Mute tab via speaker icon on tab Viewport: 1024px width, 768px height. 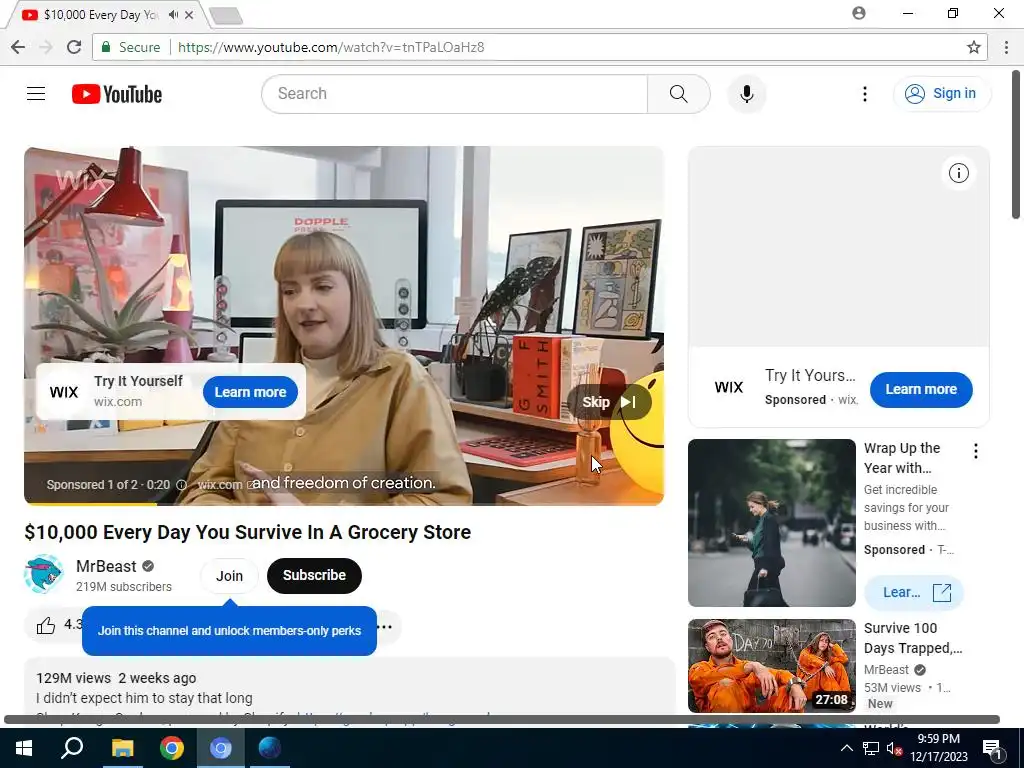pyautogui.click(x=173, y=14)
